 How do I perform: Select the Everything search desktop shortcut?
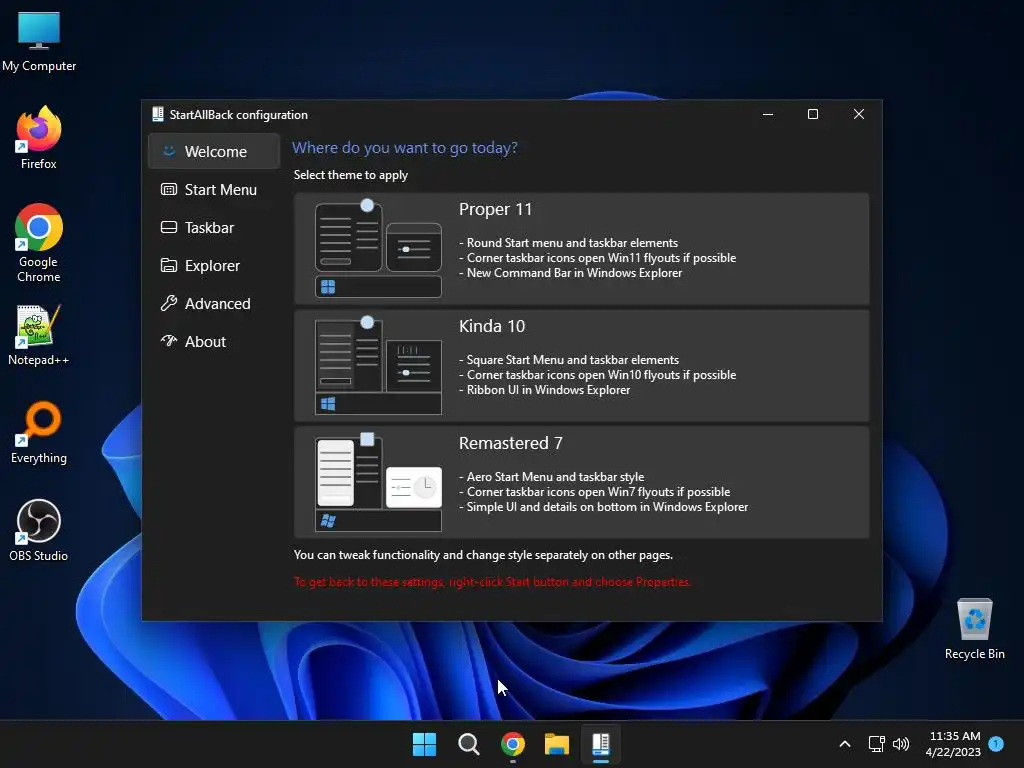click(x=39, y=433)
